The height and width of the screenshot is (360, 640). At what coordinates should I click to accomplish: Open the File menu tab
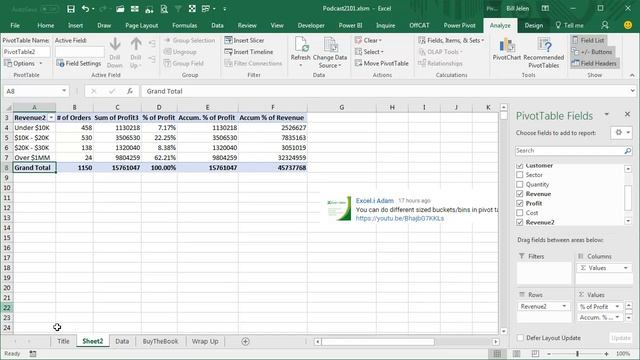pos(15,25)
